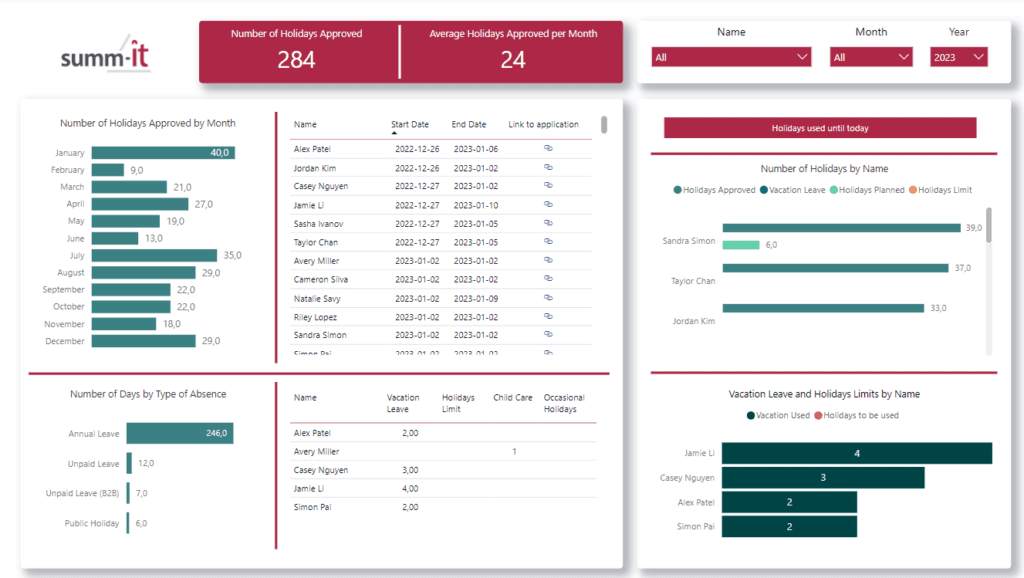Select Casey Nguyen bar in limits chart
The height and width of the screenshot is (578, 1024).
click(823, 477)
